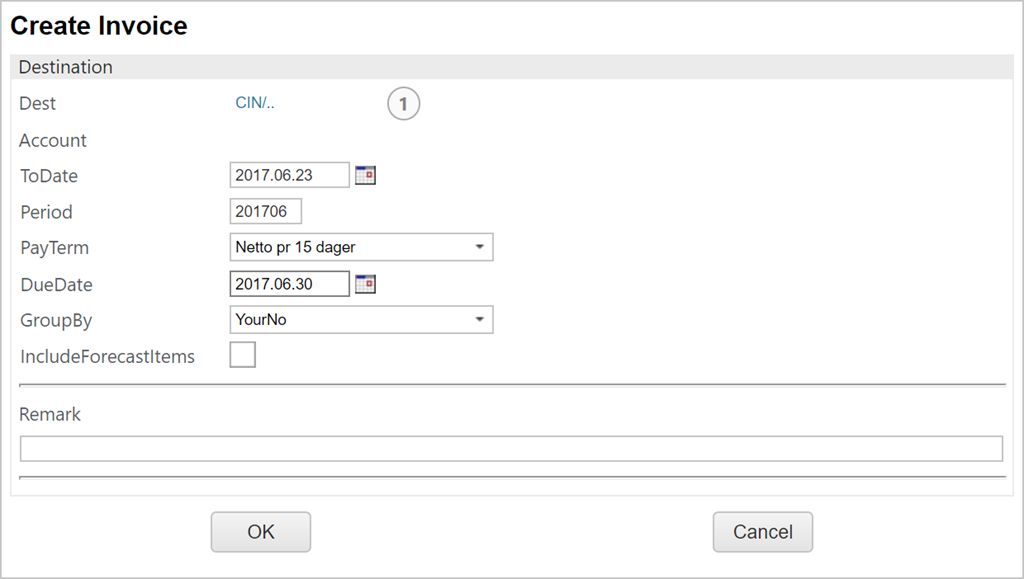Image resolution: width=1024 pixels, height=579 pixels.
Task: Click the Create Invoice title
Action: coord(99,26)
